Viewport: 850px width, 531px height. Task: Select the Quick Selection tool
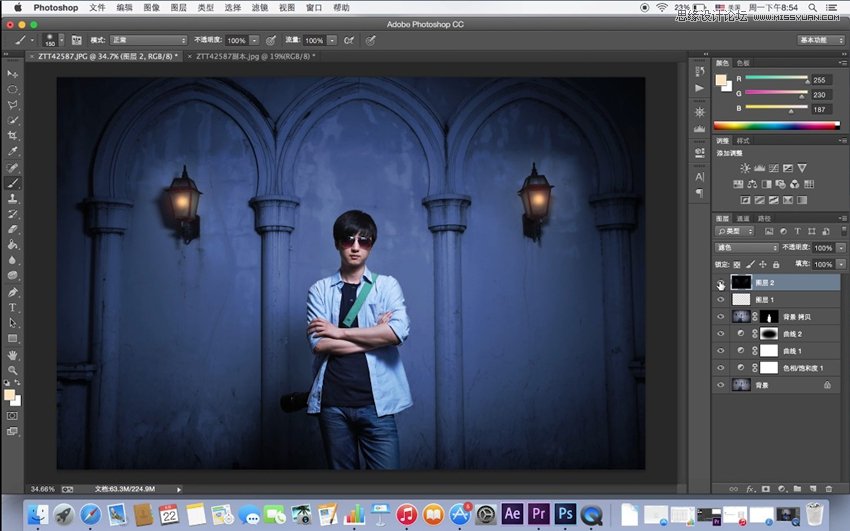12,120
